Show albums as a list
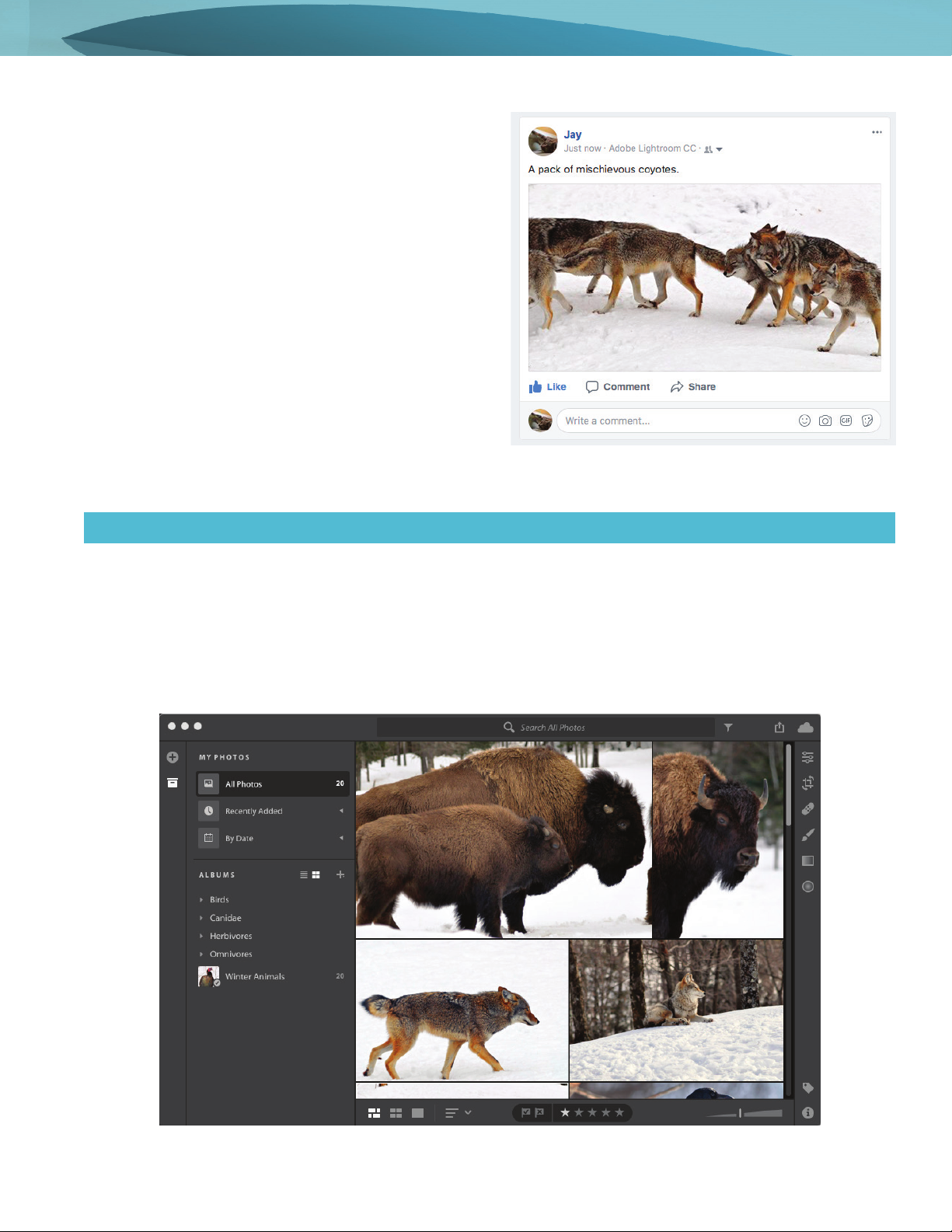952x1232 pixels. 304,874
